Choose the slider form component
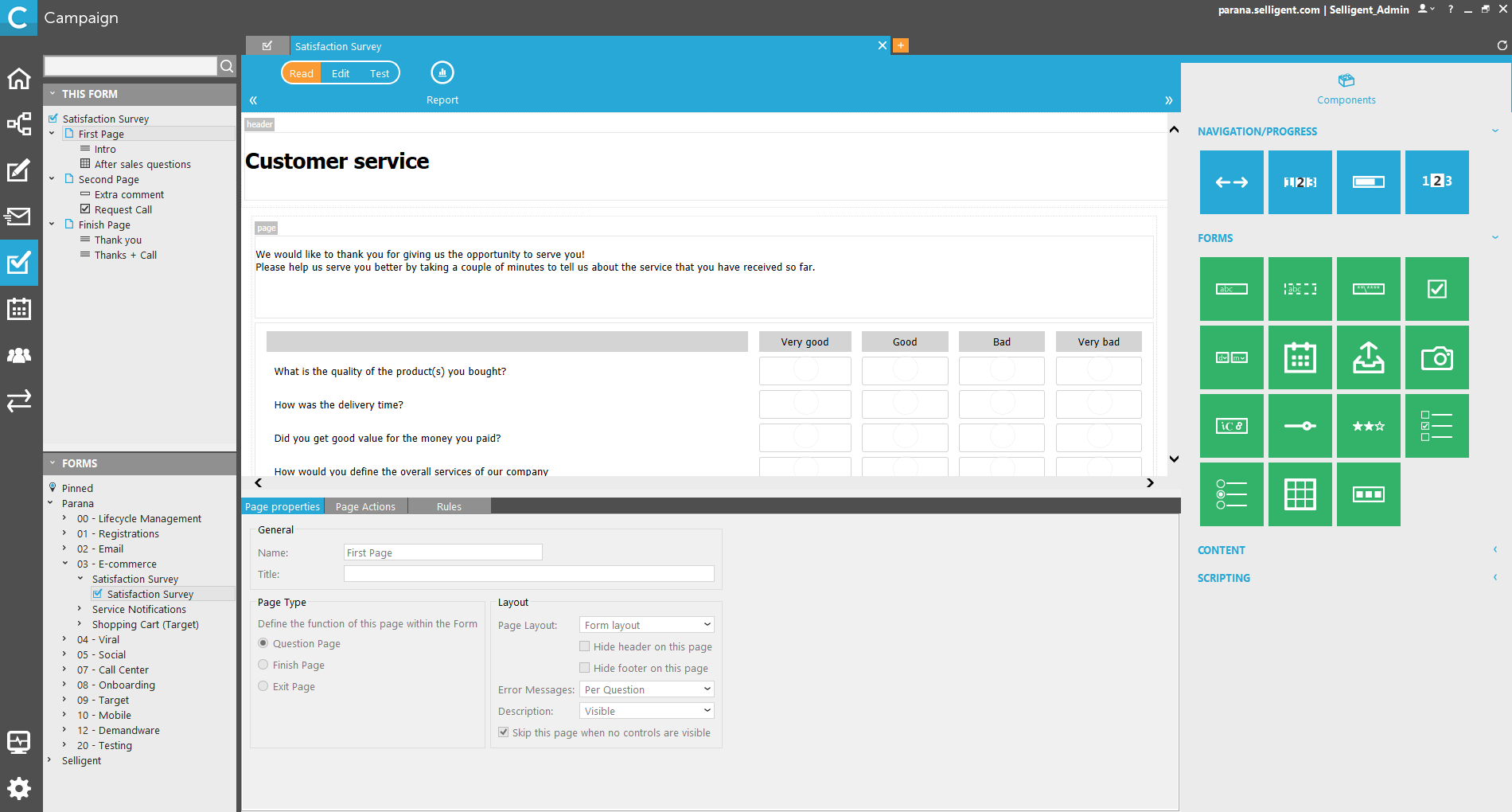Viewport: 1512px width, 812px height. (x=1300, y=426)
